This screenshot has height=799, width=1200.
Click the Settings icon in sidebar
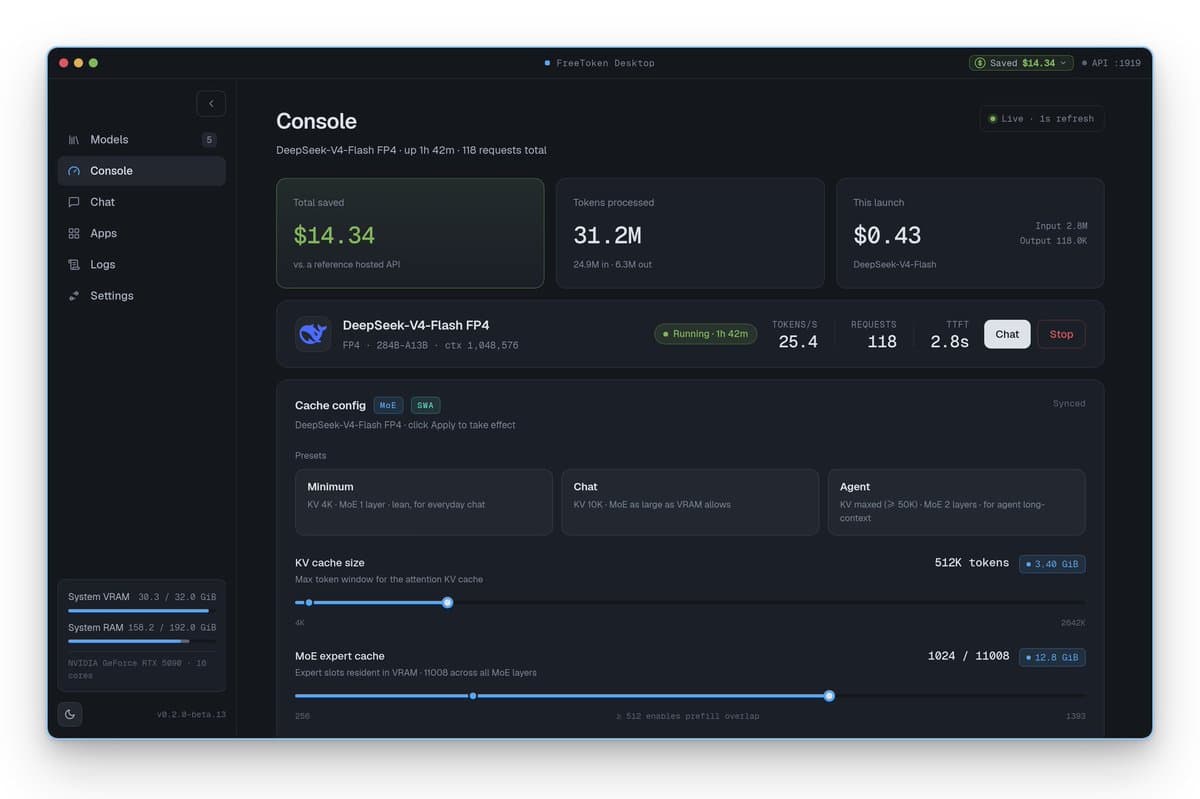[74, 295]
